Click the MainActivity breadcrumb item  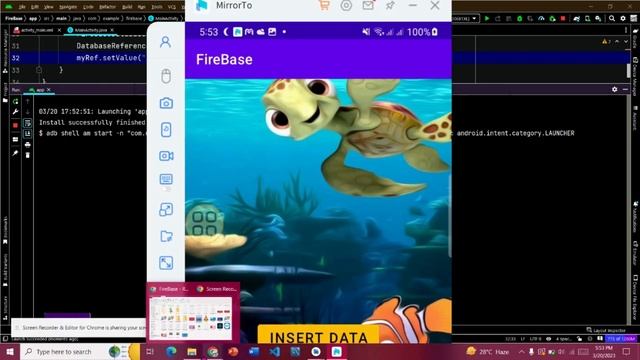click(x=164, y=18)
